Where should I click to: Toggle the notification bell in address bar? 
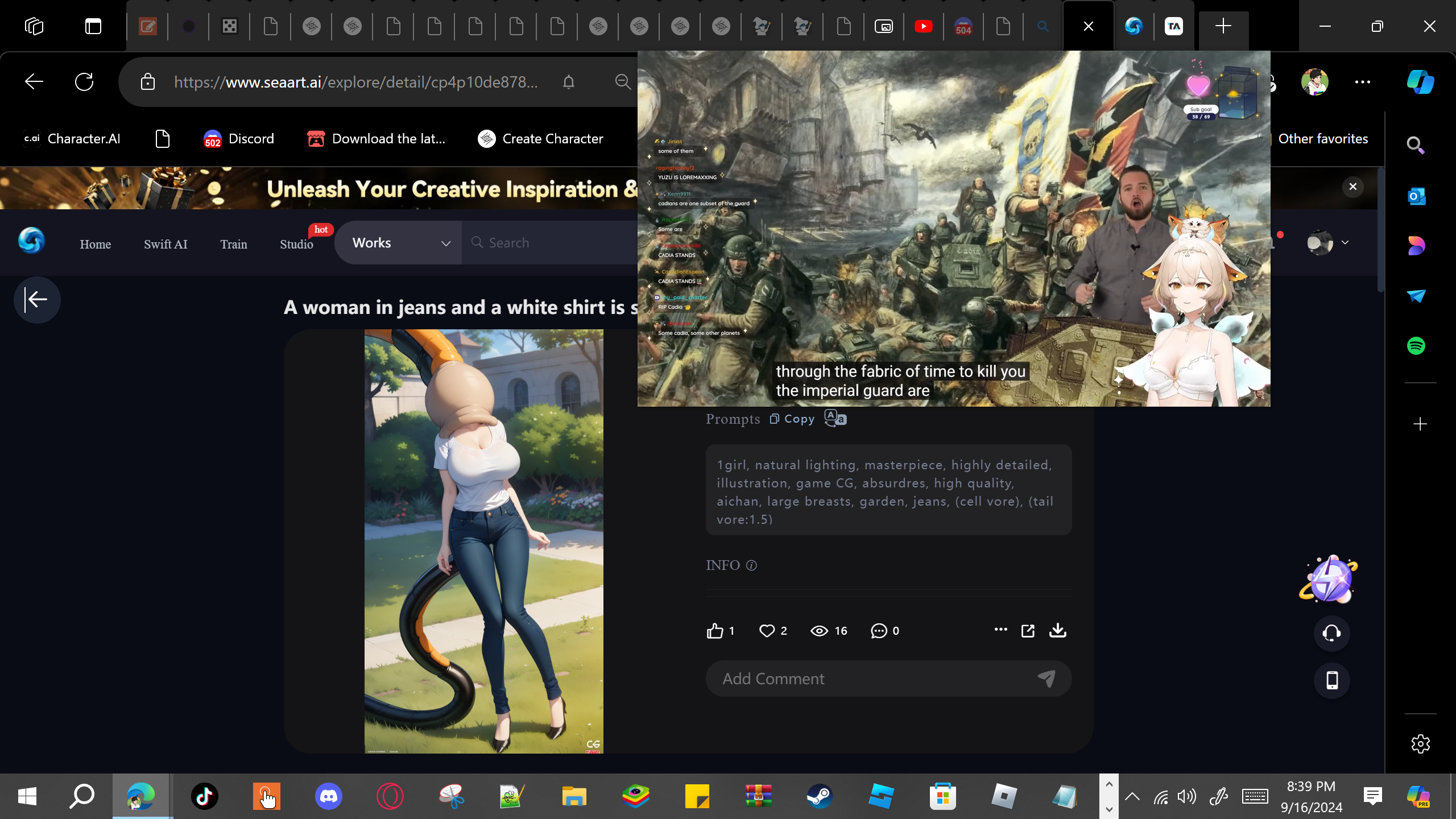pyautogui.click(x=569, y=82)
